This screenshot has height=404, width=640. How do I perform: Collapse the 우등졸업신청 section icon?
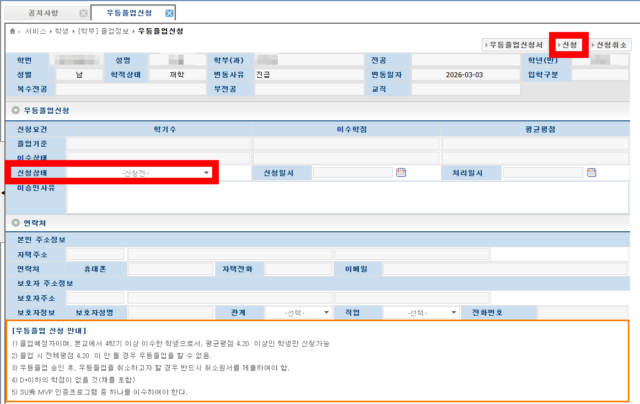15,109
